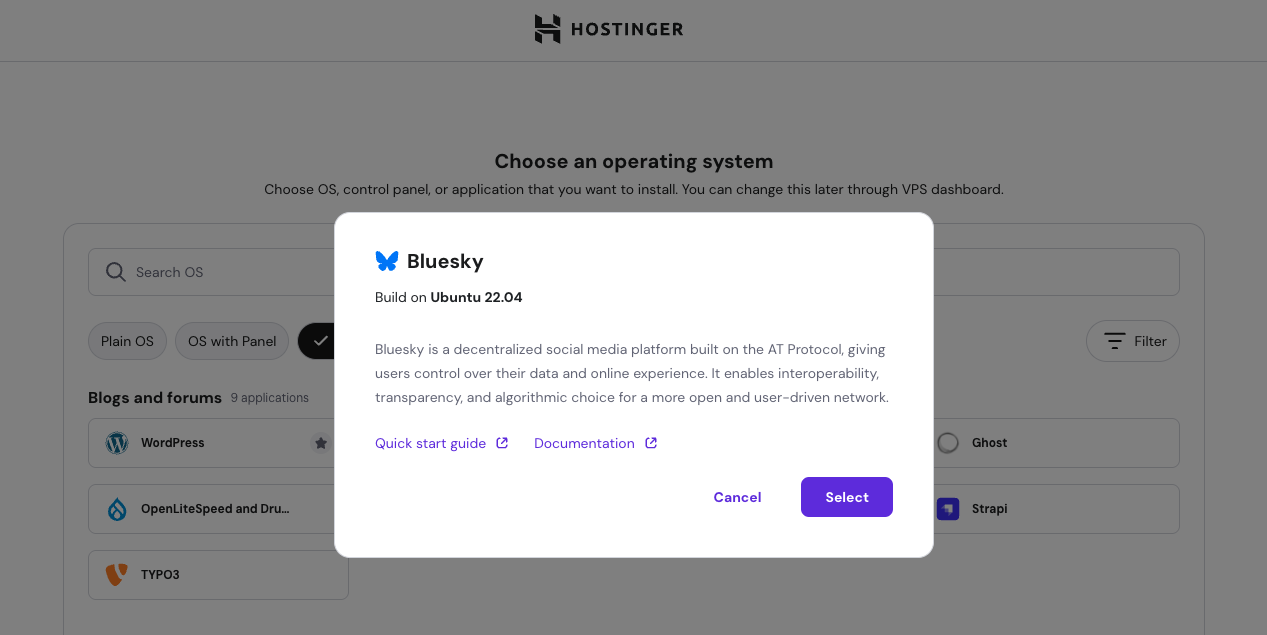Open the Quick start guide link
Screen dimensions: 1267x635
[431, 443]
